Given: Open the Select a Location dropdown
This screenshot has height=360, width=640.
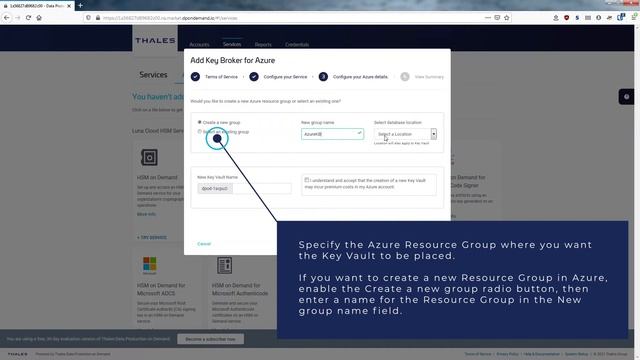Looking at the screenshot, I should click(405, 134).
